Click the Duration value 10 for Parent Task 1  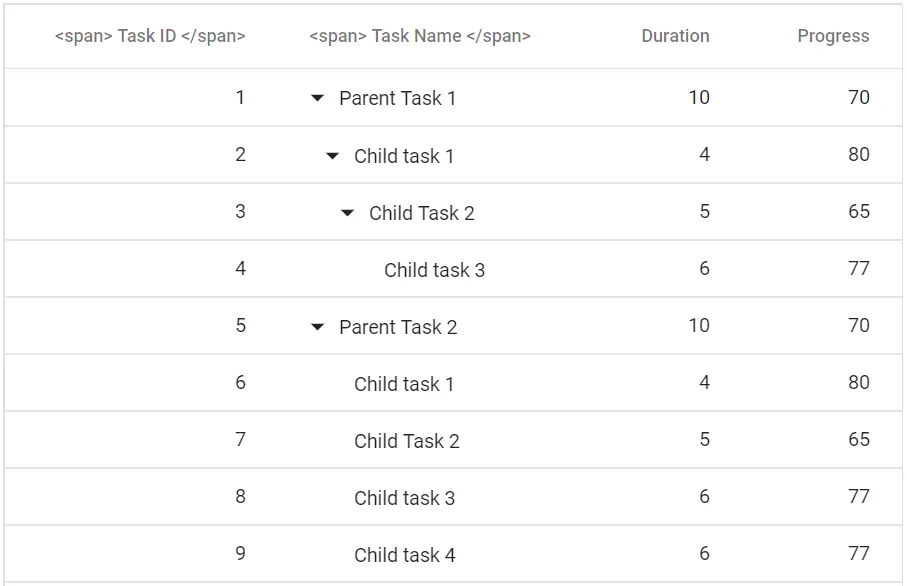tap(697, 98)
